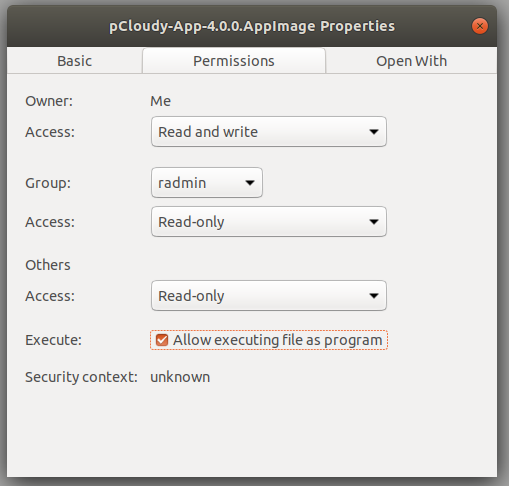This screenshot has height=486, width=509.
Task: Open the group access 'Read-only' dropdown
Action: click(269, 222)
